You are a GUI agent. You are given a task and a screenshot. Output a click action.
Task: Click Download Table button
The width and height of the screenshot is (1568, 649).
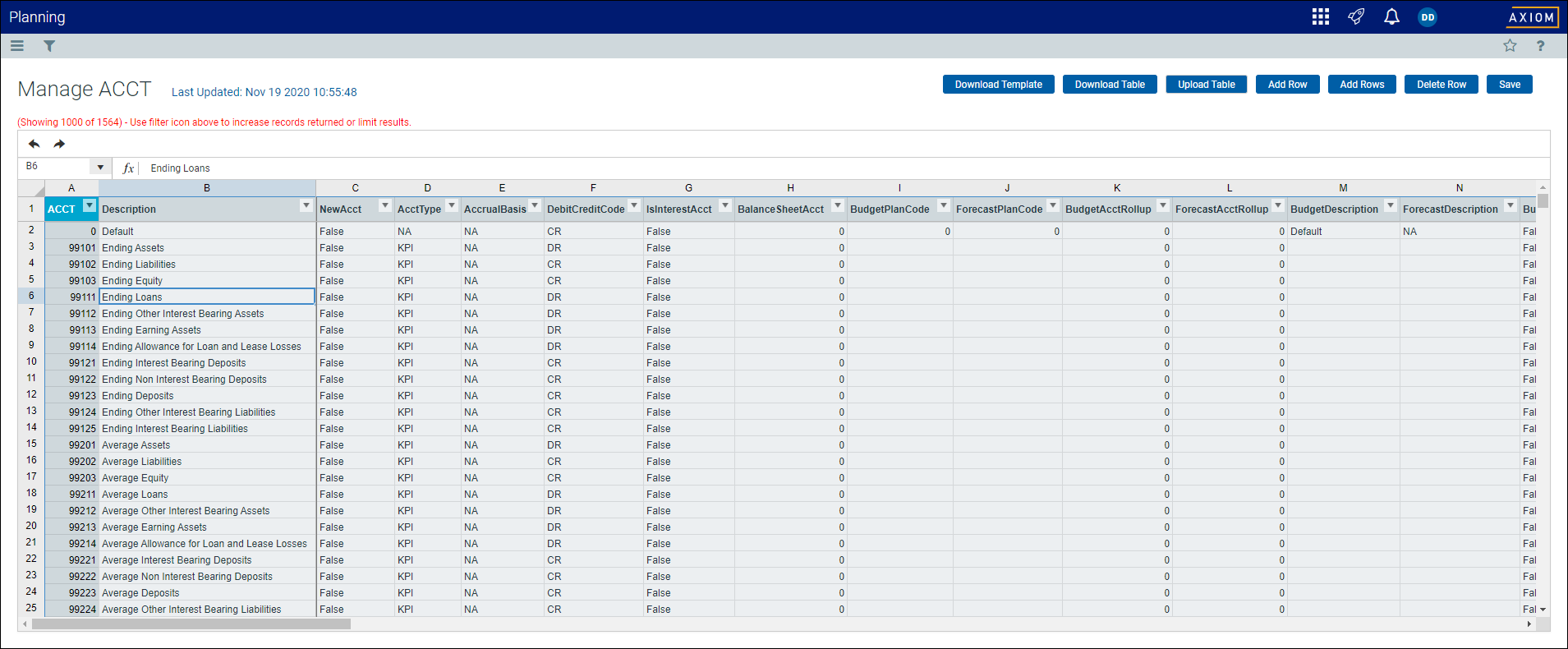click(1110, 85)
